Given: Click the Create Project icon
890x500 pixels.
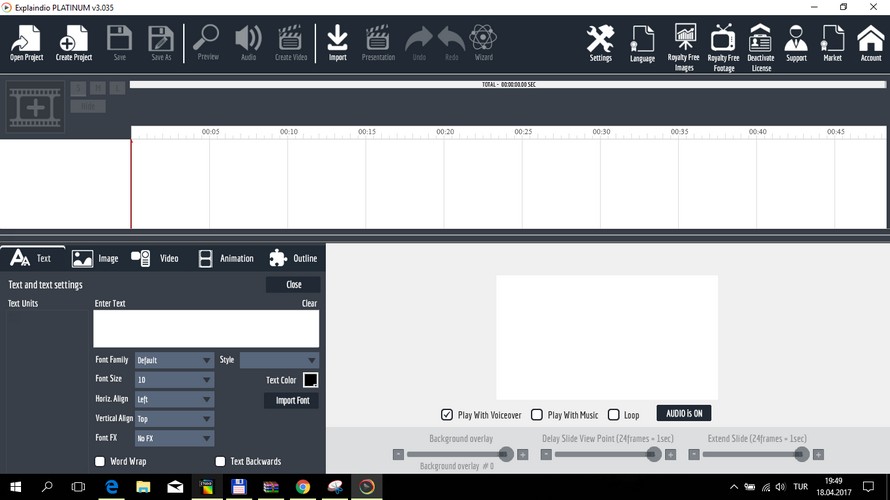Looking at the screenshot, I should click(73, 43).
